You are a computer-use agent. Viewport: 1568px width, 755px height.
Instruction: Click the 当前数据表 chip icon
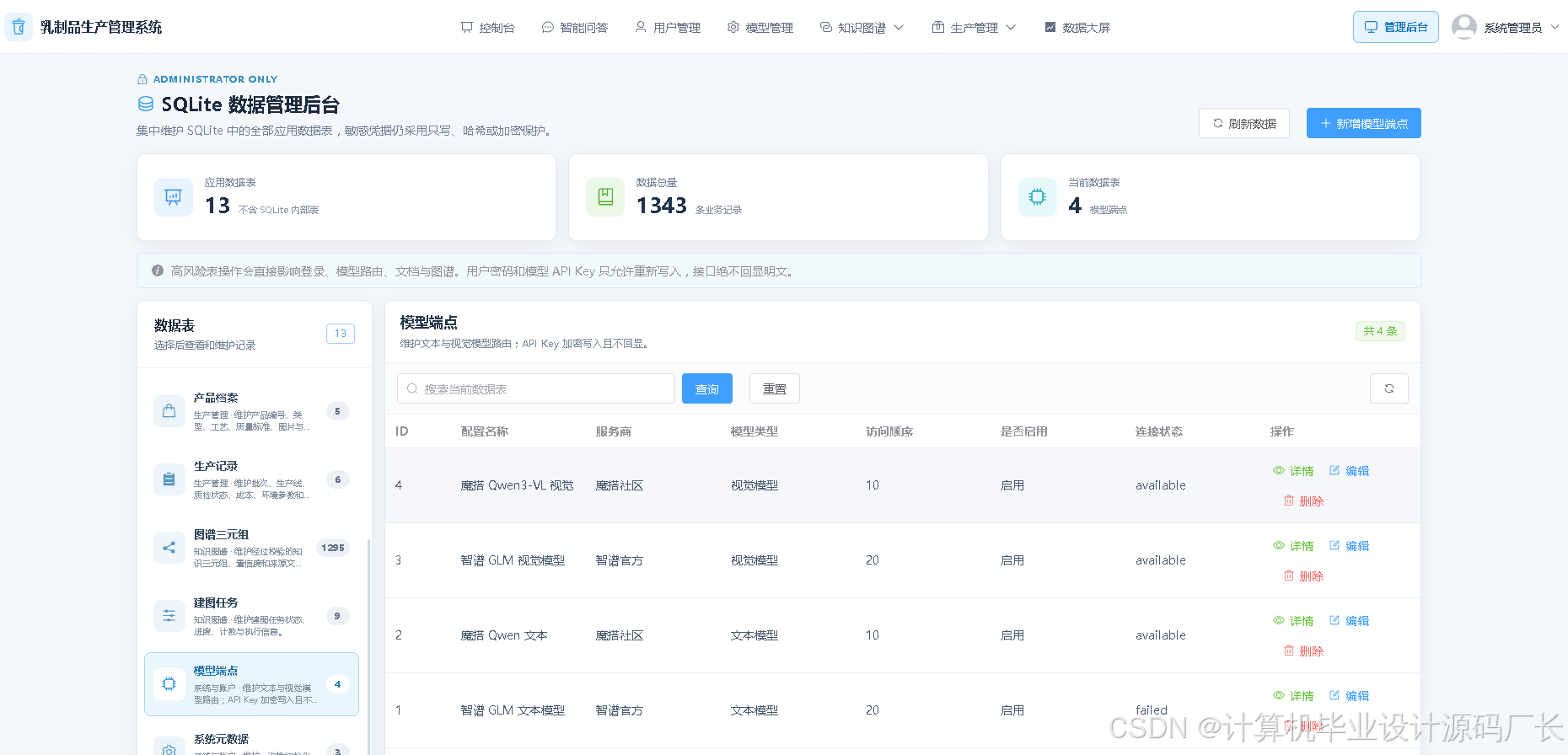pyautogui.click(x=1038, y=197)
